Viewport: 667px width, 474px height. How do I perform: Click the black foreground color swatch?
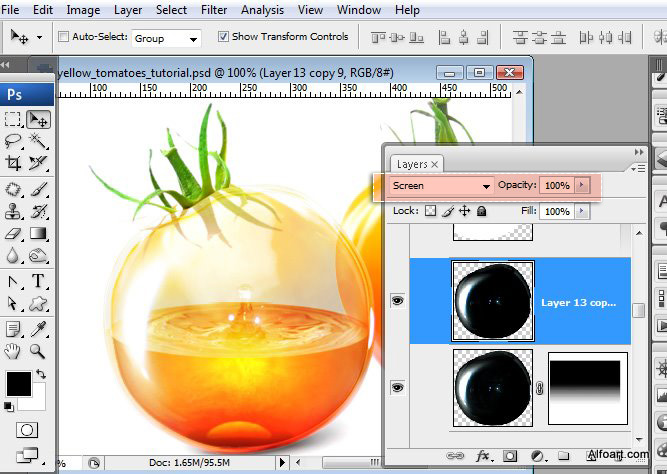click(x=18, y=382)
